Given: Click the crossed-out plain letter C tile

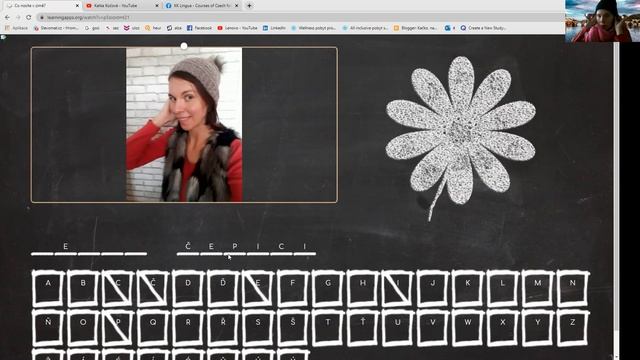Looking at the screenshot, I should (x=118, y=288).
